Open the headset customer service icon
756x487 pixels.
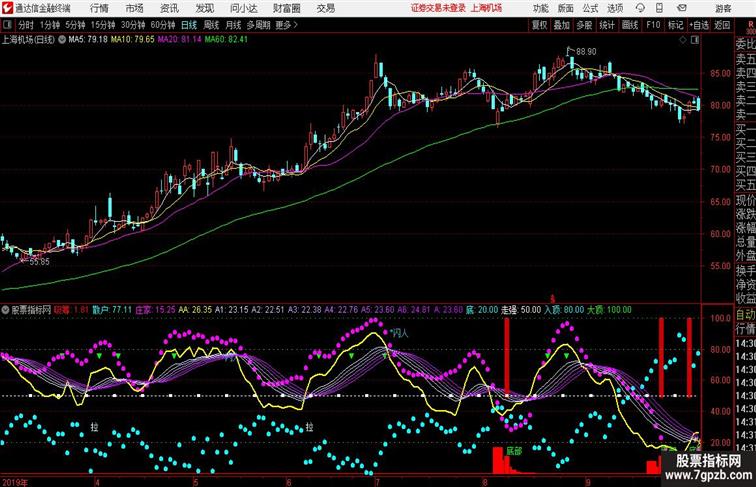[640, 8]
